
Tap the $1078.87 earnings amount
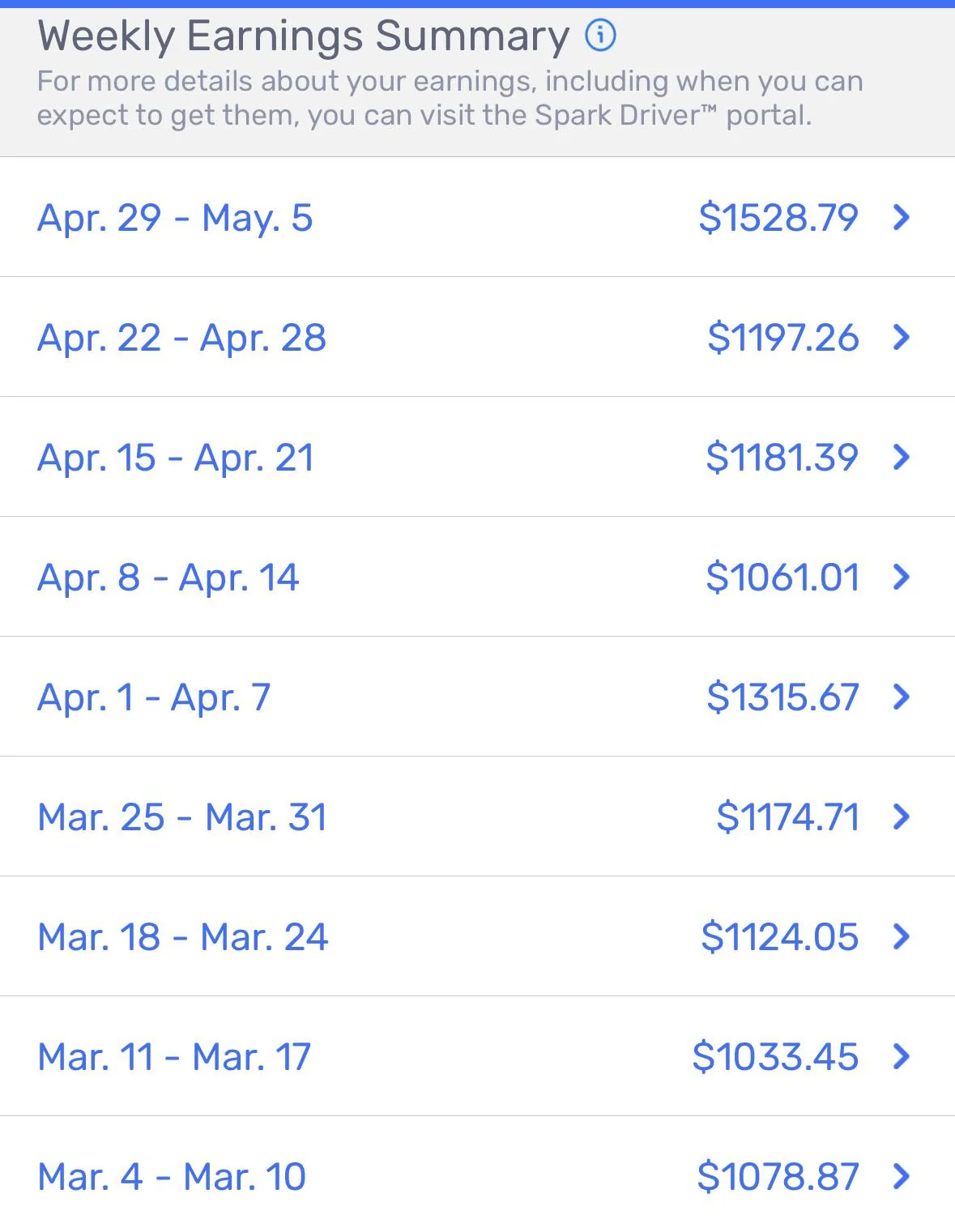point(778,1177)
